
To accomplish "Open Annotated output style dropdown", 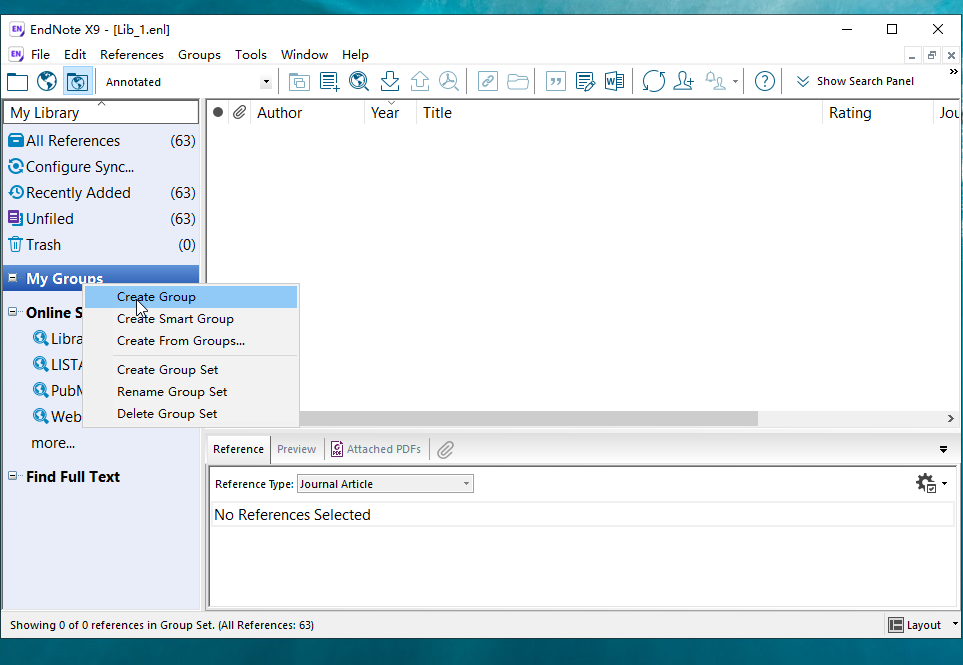I will coord(266,82).
